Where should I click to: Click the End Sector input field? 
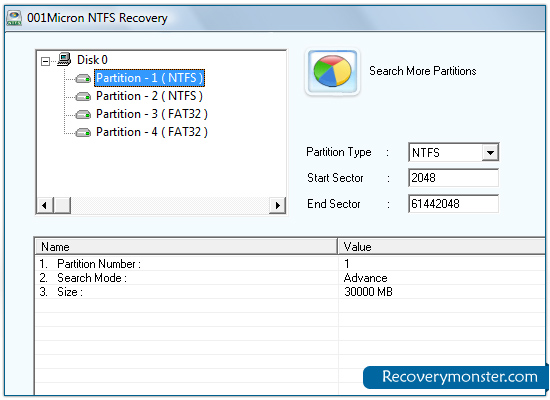coord(453,204)
